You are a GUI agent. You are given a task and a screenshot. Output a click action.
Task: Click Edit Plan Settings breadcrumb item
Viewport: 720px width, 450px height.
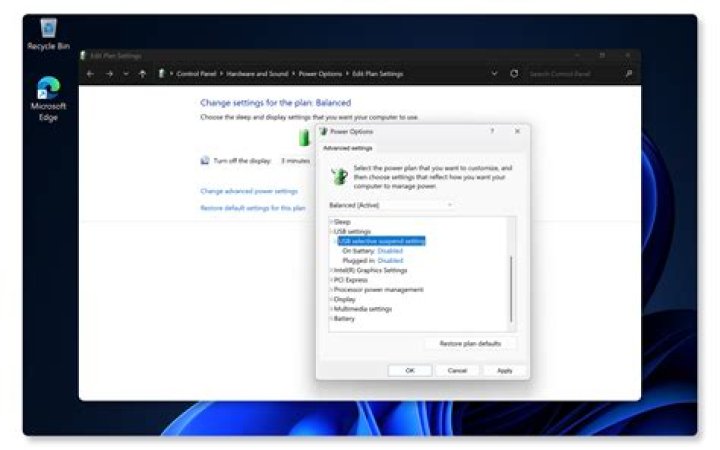(x=377, y=74)
